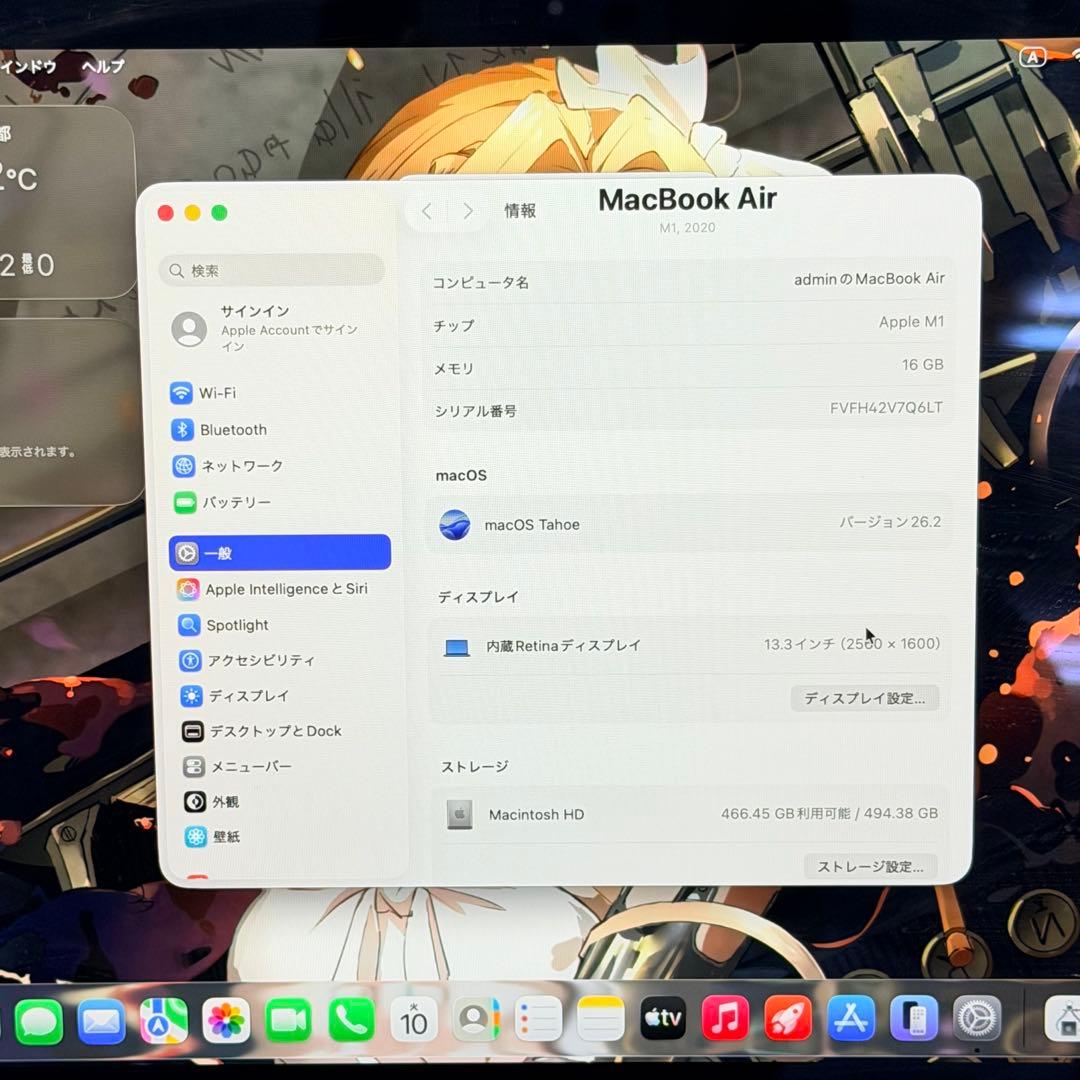Focus the 検索 search field
1080x1080 pixels.
(x=272, y=270)
